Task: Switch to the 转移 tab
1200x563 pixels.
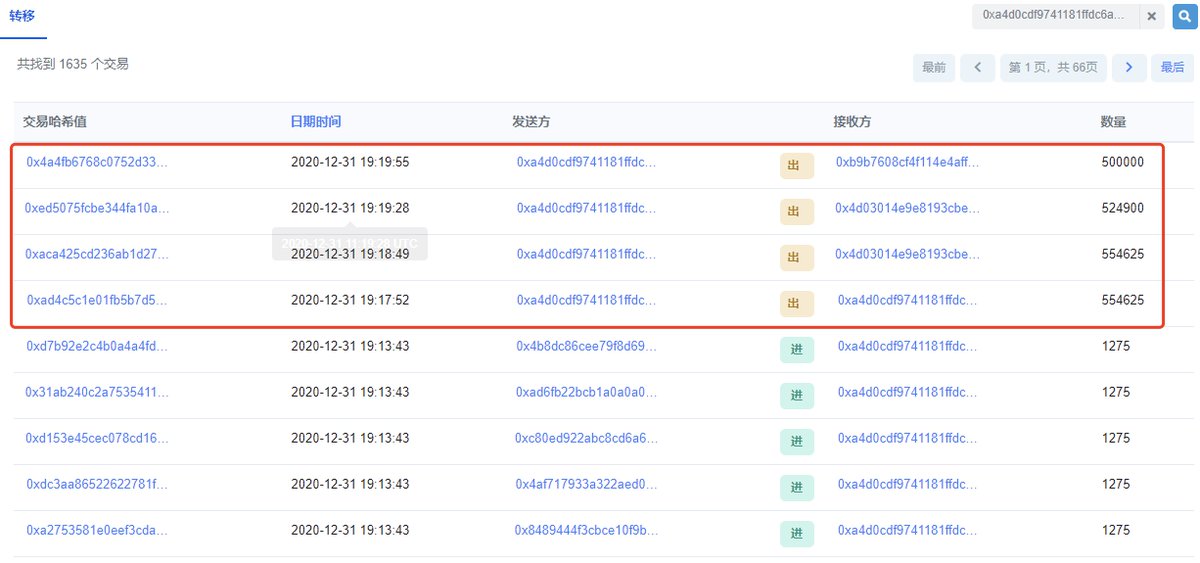Action: coord(24,17)
